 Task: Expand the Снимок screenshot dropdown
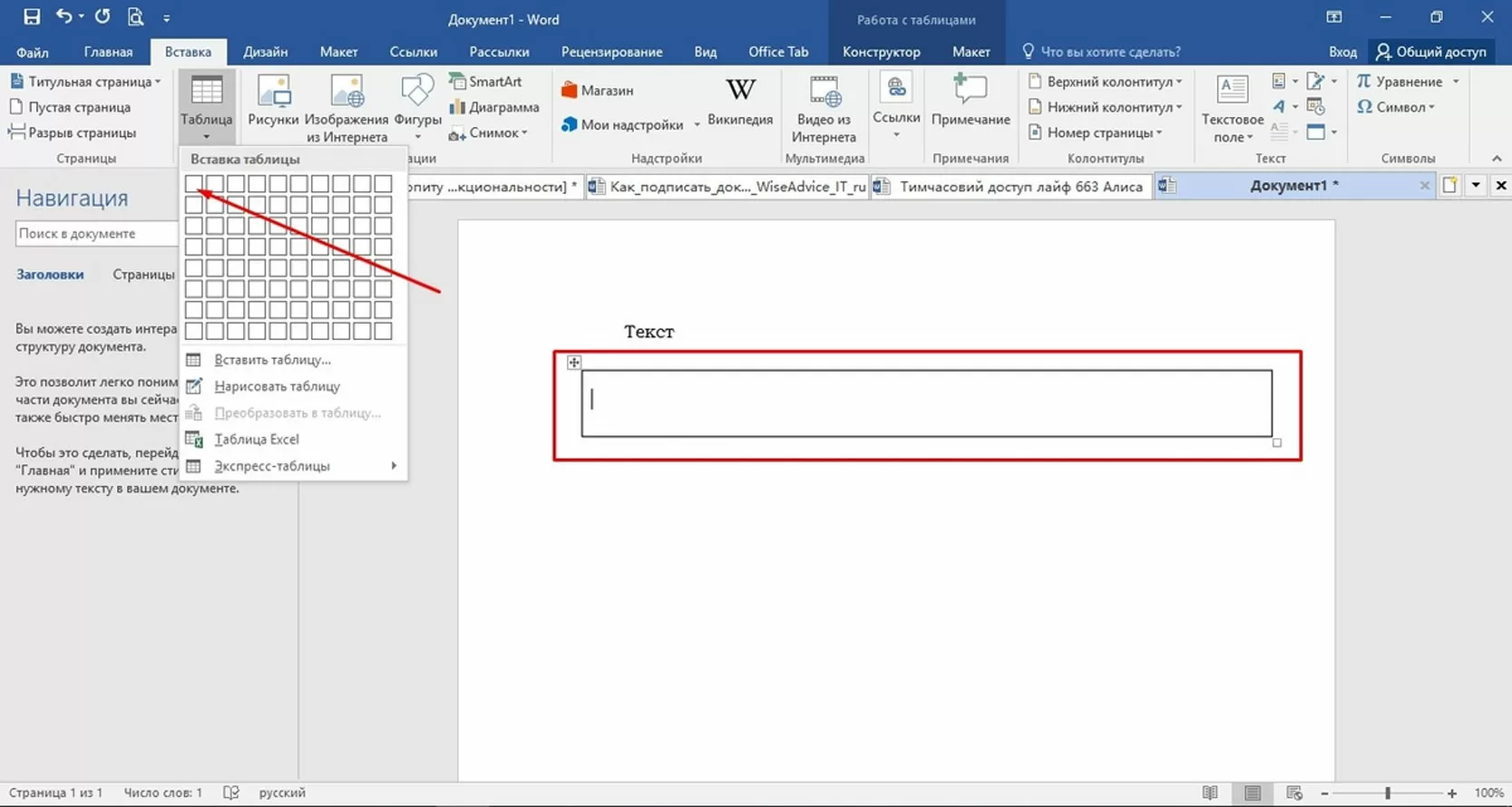pyautogui.click(x=524, y=133)
